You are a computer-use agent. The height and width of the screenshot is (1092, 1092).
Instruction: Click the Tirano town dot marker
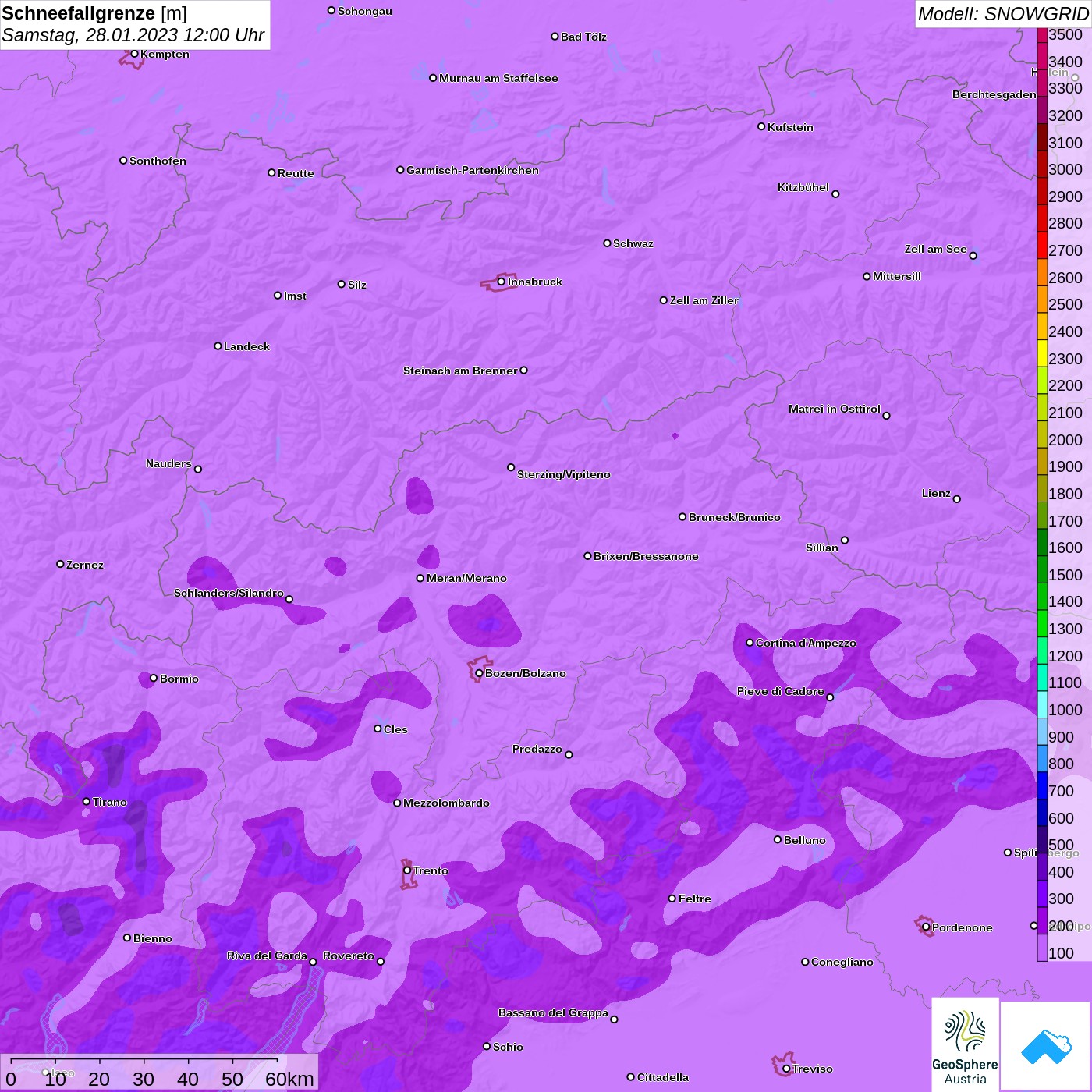tap(87, 801)
